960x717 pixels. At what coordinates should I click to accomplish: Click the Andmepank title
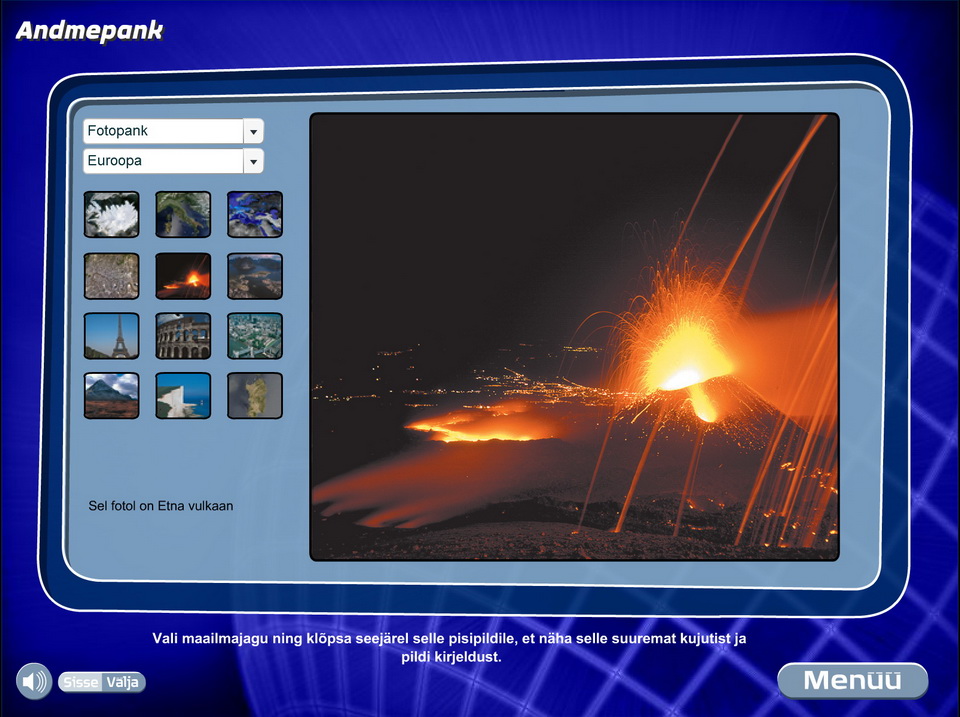pyautogui.click(x=89, y=31)
